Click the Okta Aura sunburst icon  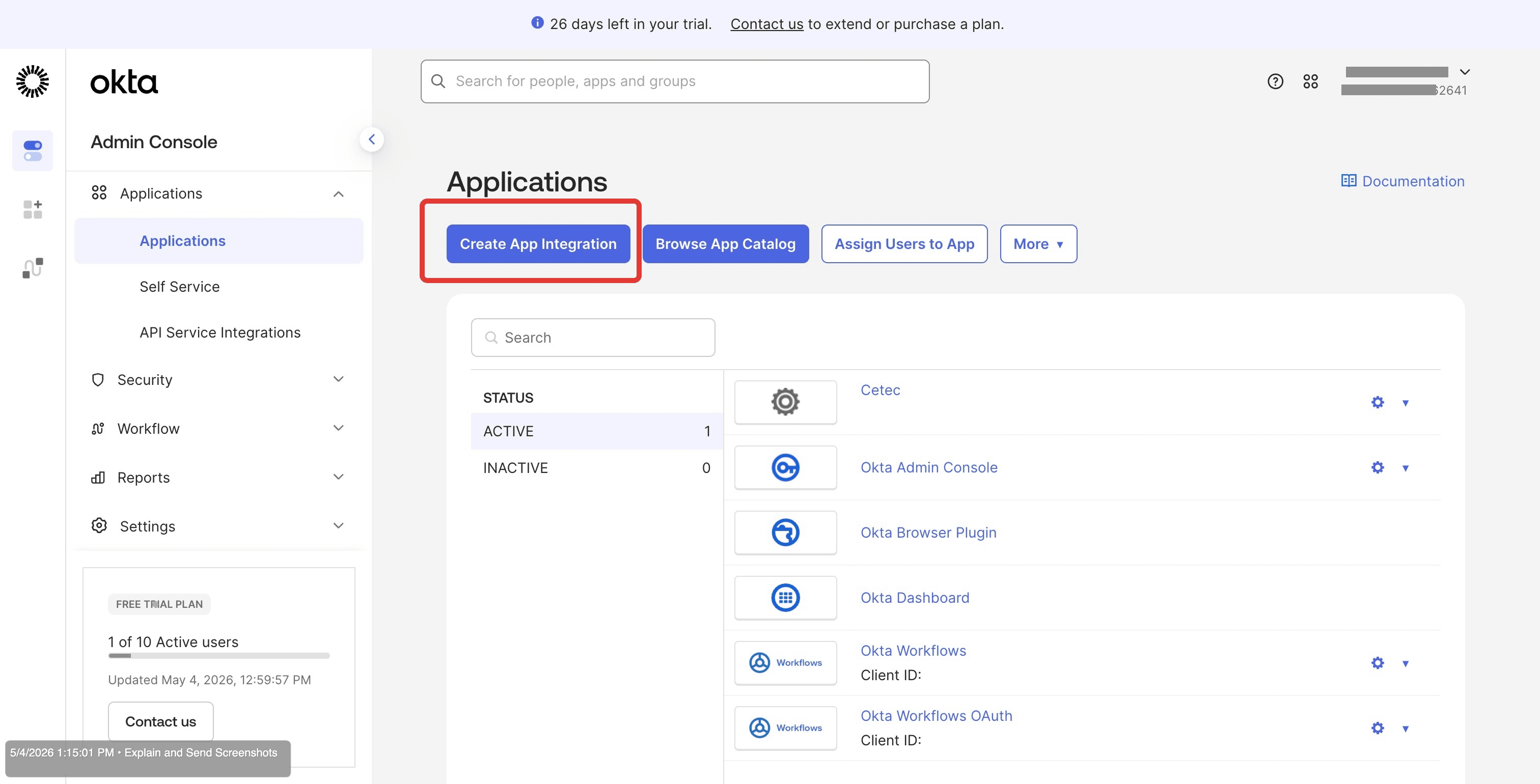click(32, 81)
